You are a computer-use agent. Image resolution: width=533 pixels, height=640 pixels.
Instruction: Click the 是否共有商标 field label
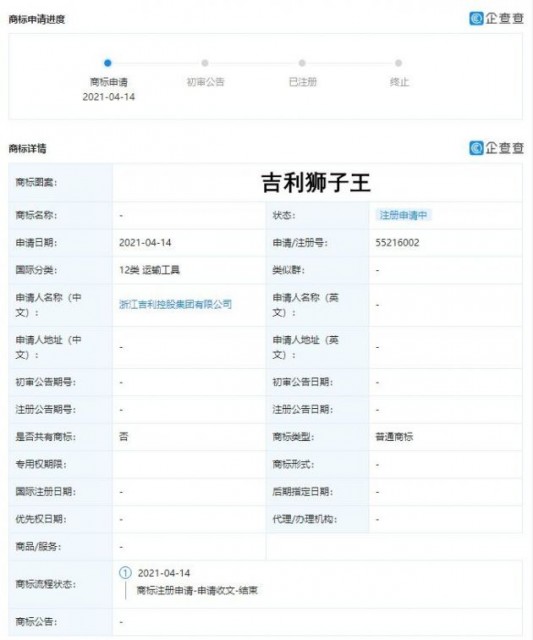click(45, 437)
